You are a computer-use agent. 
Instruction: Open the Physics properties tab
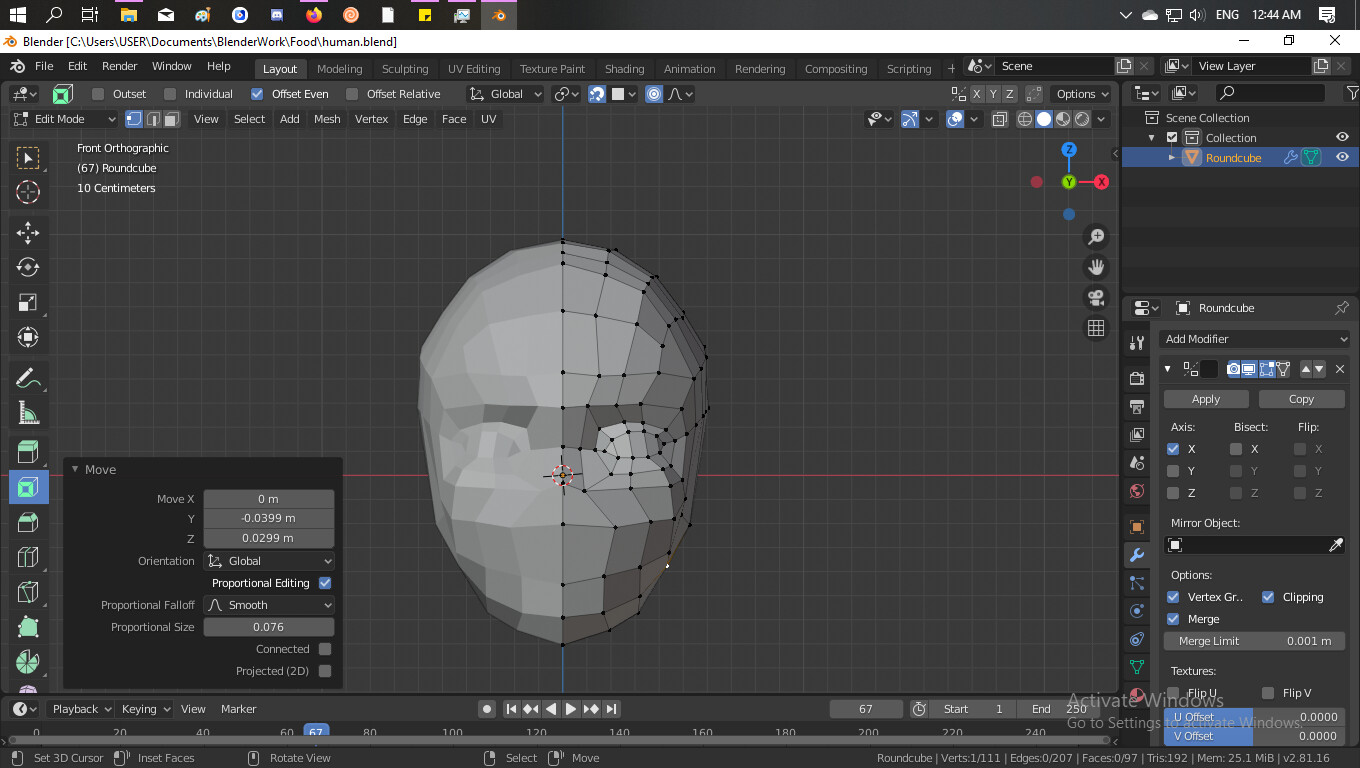click(x=1136, y=638)
